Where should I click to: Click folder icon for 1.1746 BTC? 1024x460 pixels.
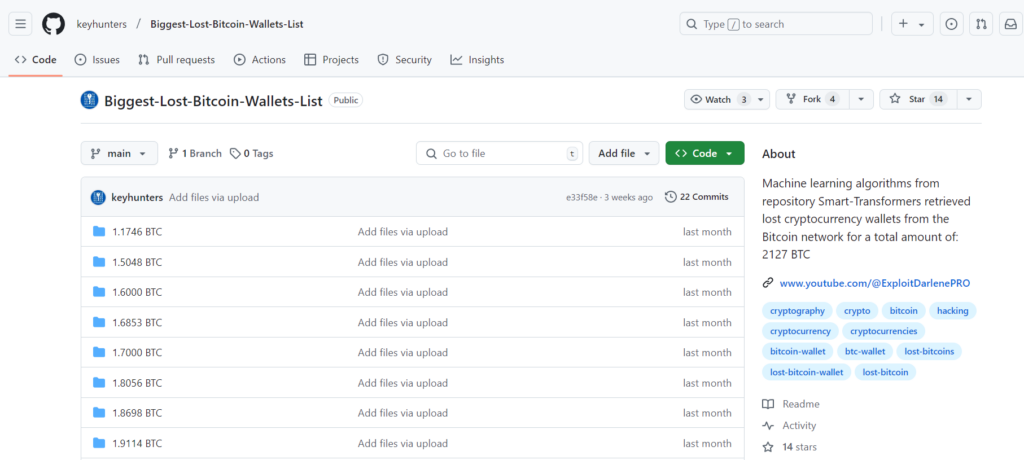[99, 231]
